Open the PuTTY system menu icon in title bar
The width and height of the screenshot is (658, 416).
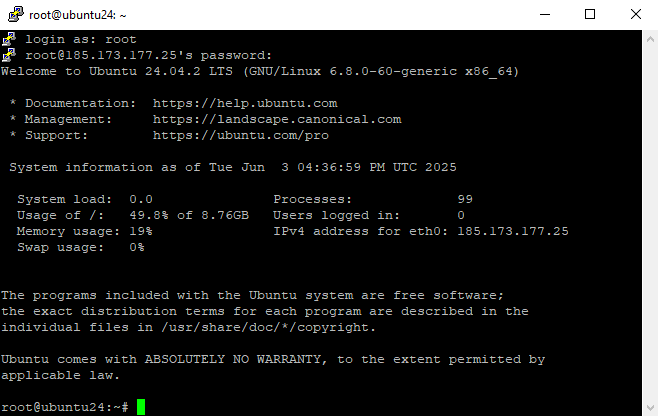[x=16, y=14]
